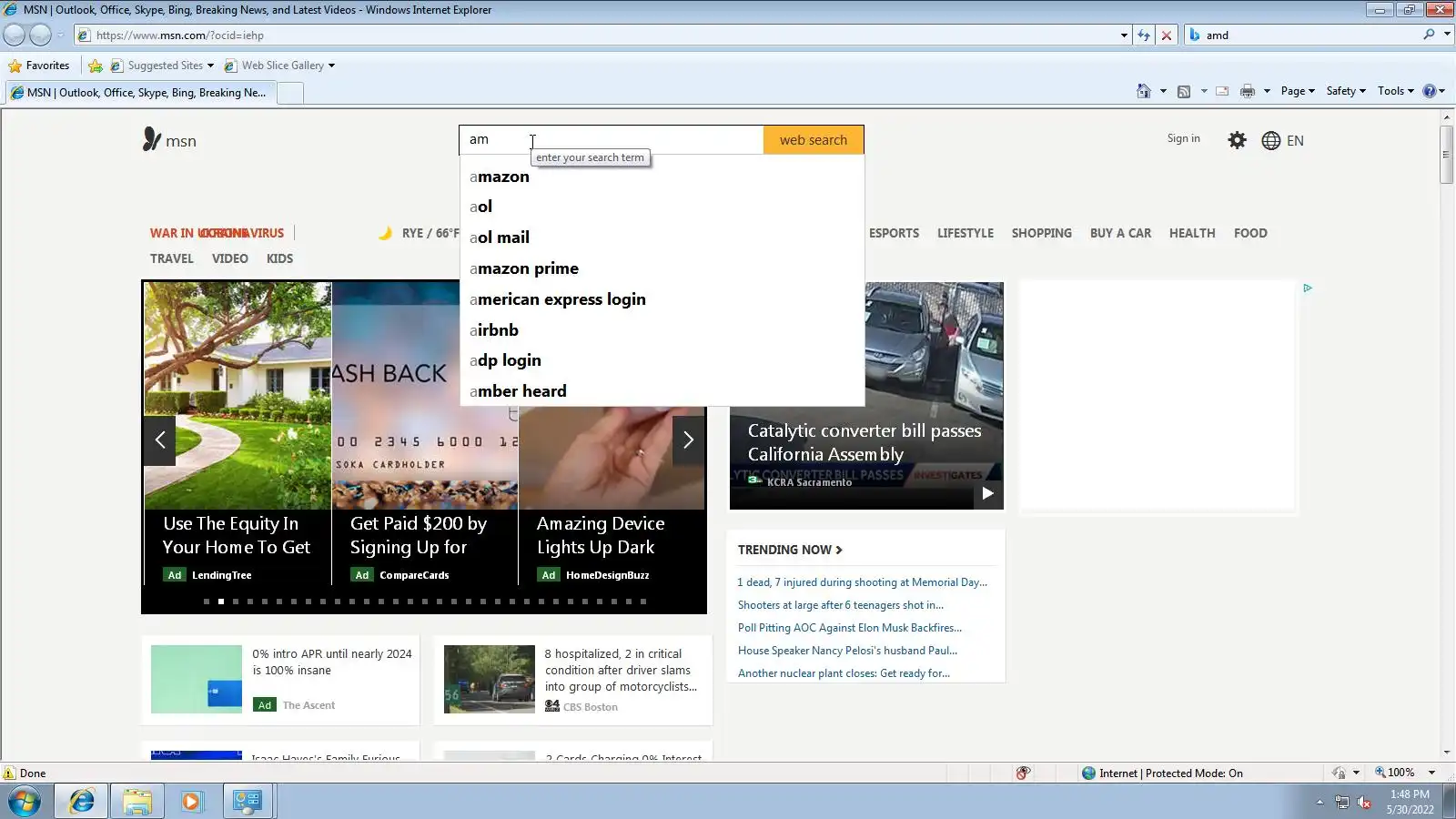1456x819 pixels.
Task: Open the Favorites button
Action: (39, 66)
